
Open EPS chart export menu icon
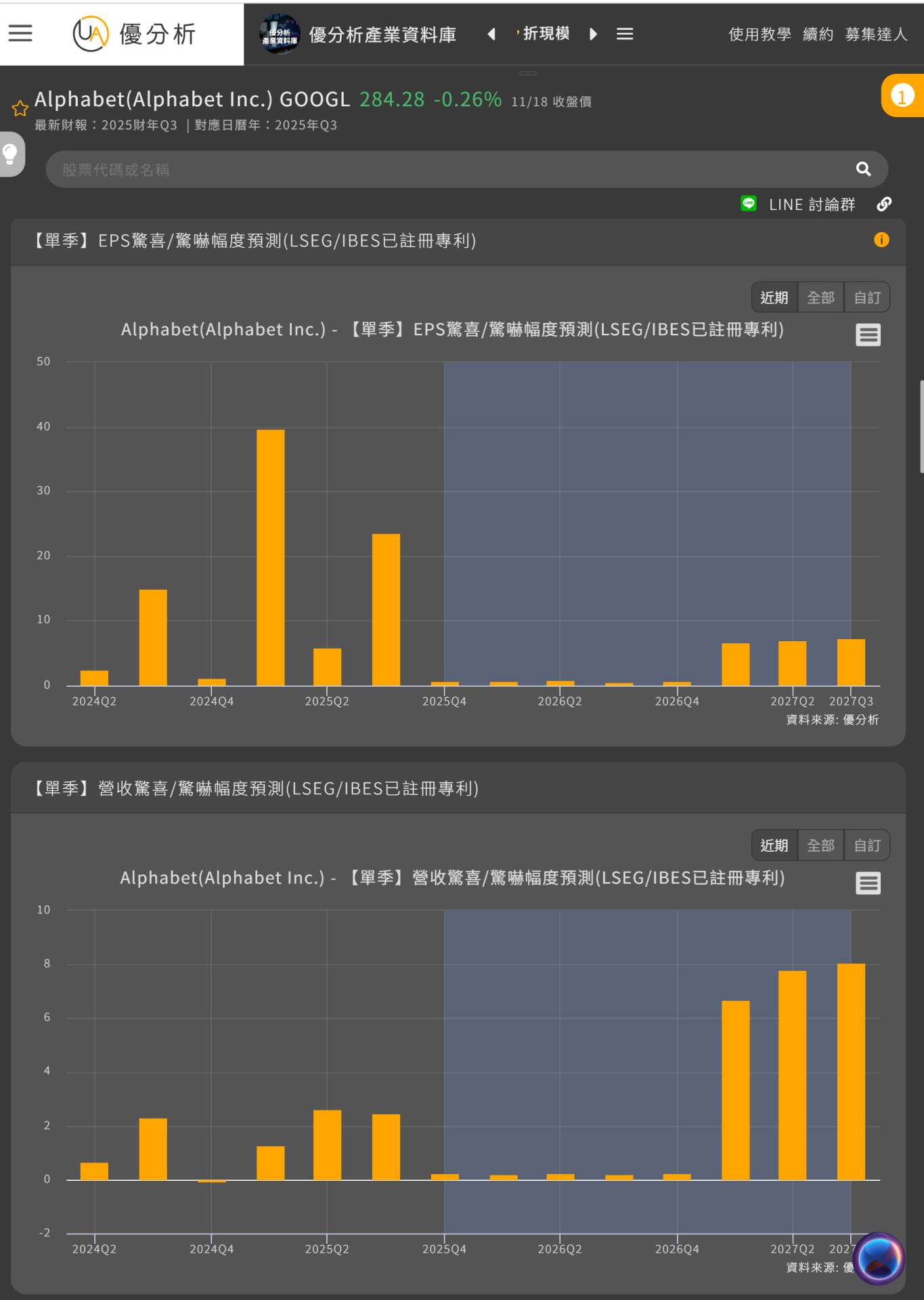click(868, 334)
